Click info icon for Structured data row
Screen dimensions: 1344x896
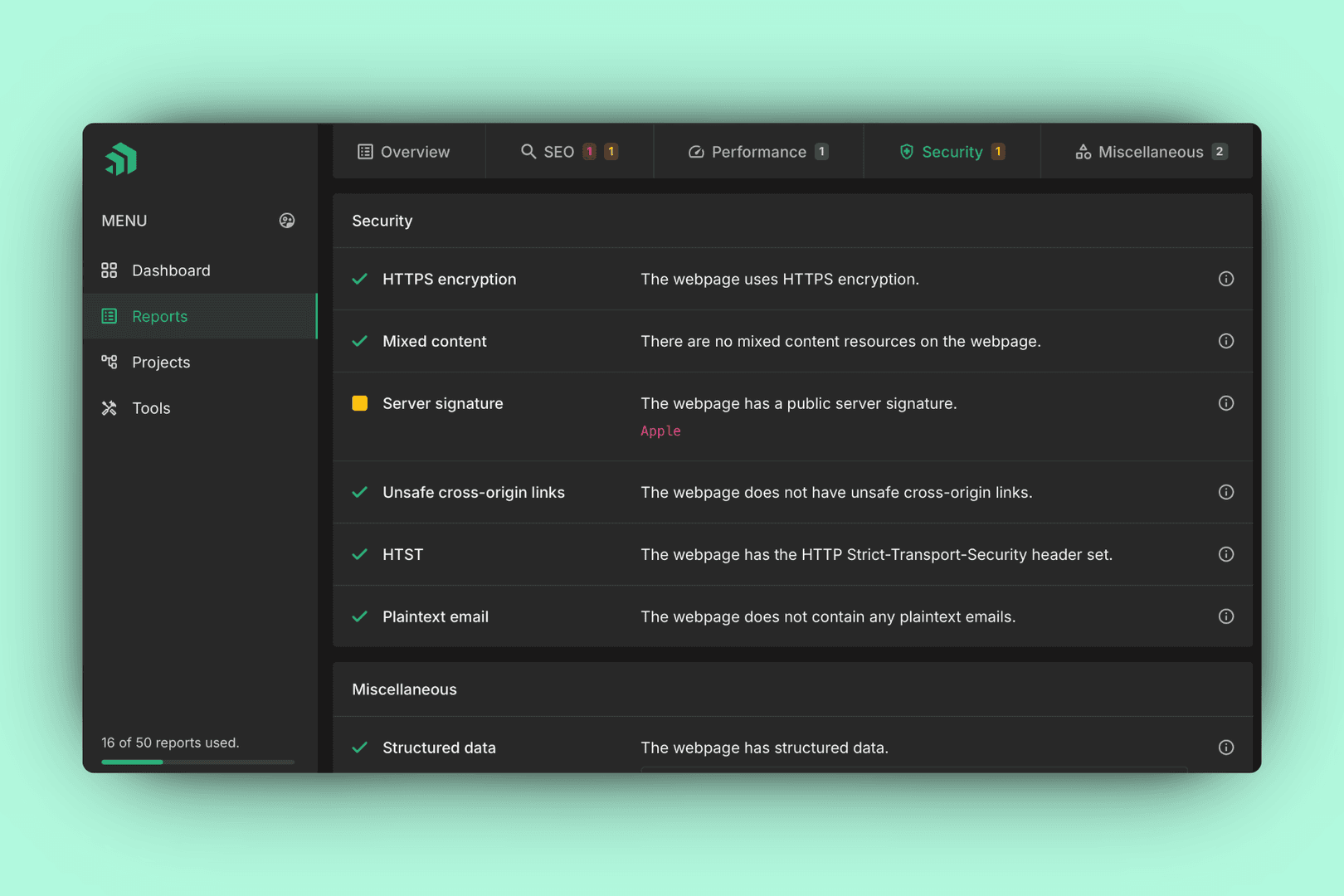coord(1225,747)
